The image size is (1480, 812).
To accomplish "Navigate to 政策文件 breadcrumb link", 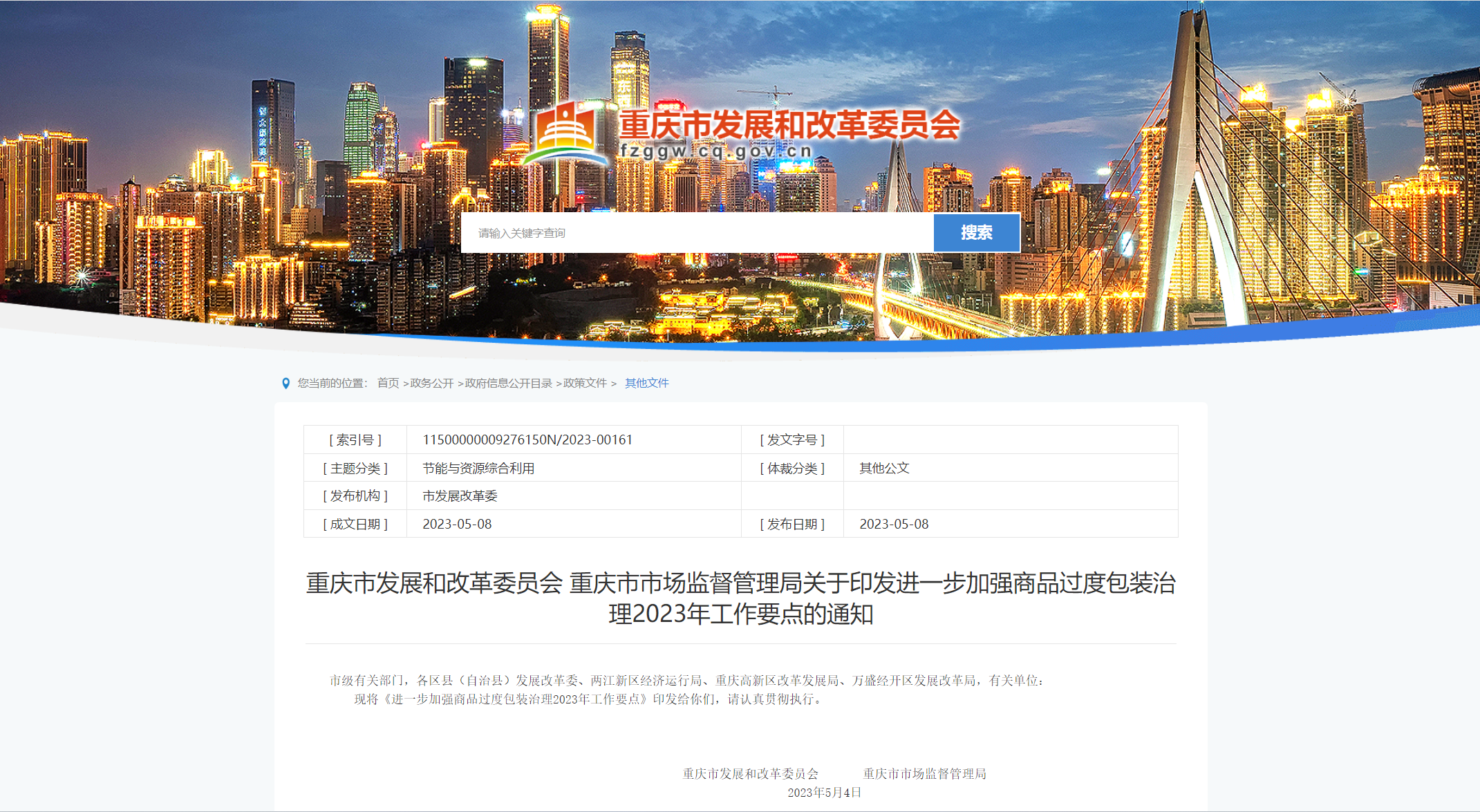I will pos(585,384).
